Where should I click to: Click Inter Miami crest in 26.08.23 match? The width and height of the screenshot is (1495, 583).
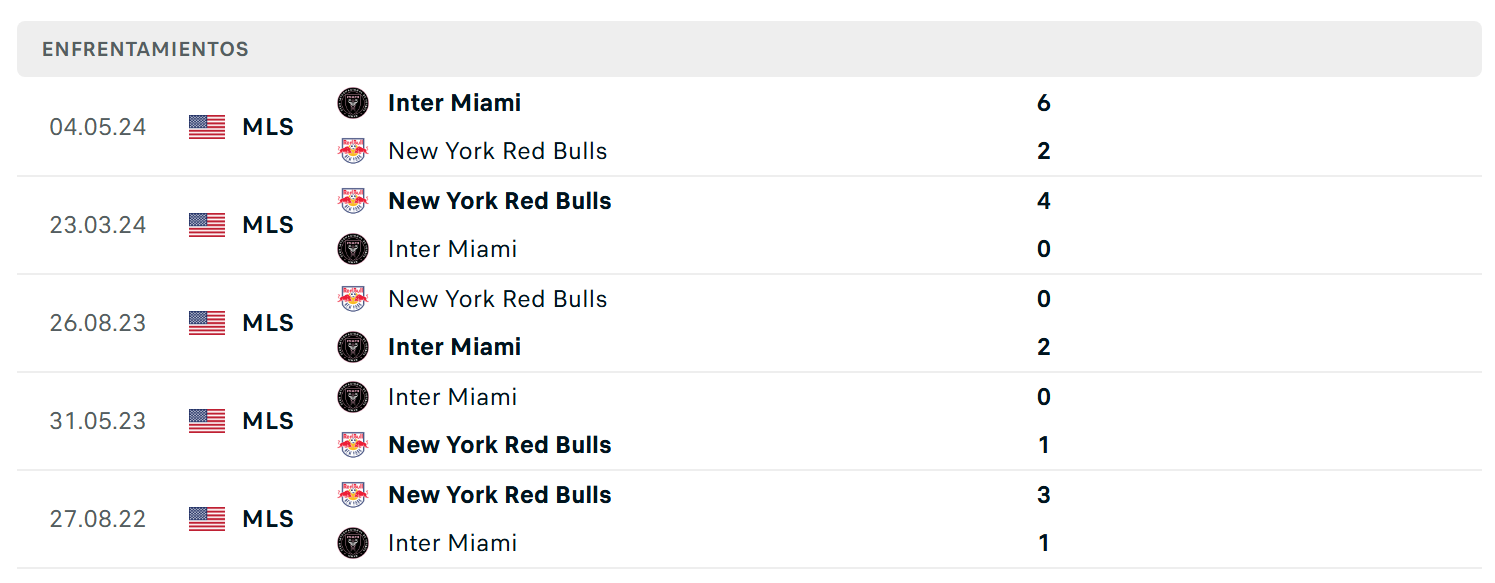pyautogui.click(x=353, y=347)
